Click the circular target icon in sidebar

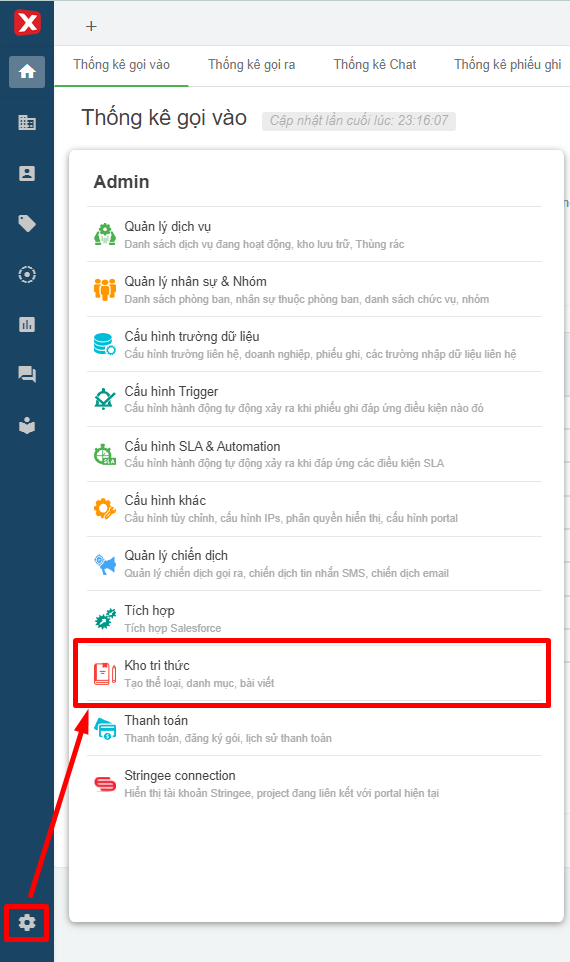pos(27,274)
